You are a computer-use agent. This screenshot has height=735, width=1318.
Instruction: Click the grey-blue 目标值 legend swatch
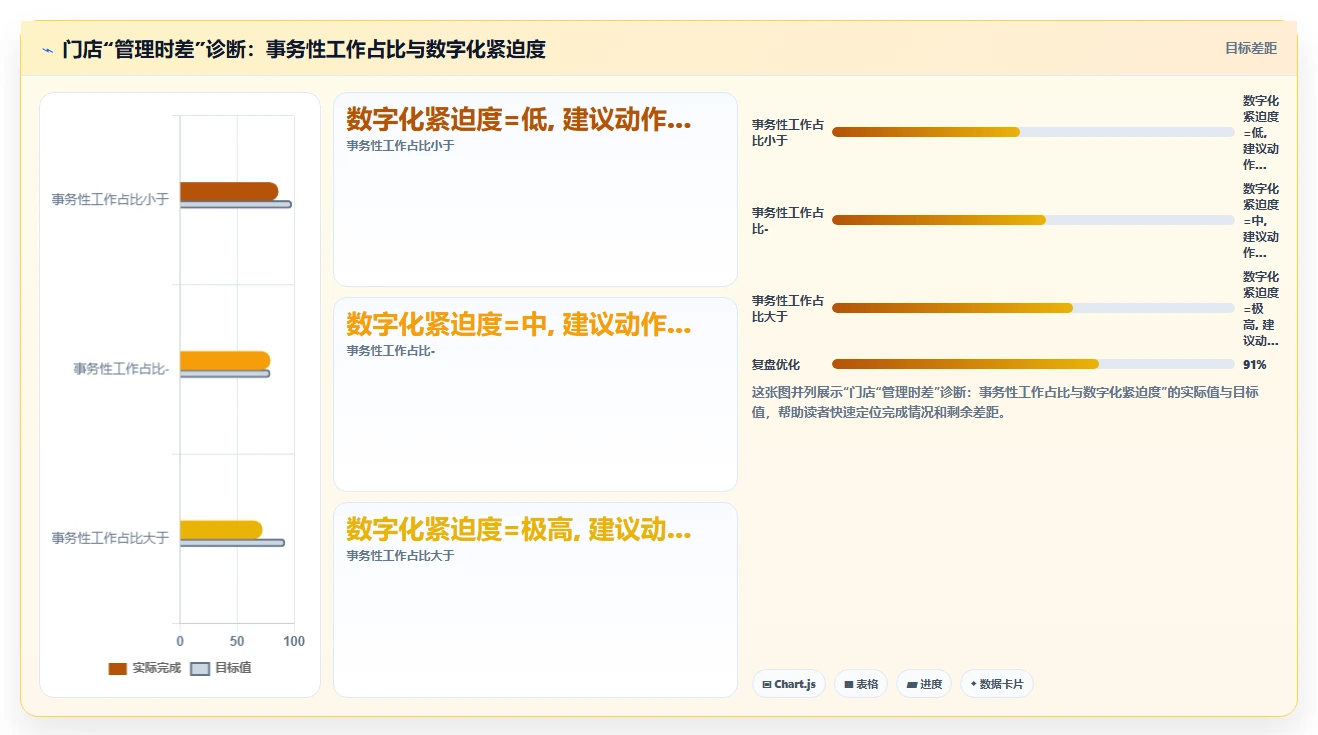[200, 669]
